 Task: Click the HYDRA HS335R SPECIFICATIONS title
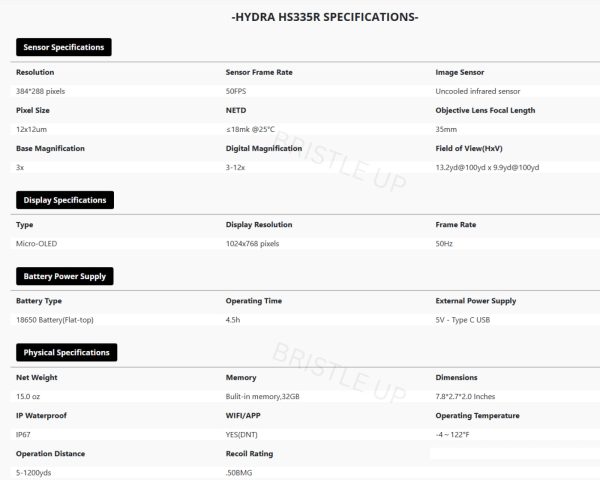tap(324, 17)
